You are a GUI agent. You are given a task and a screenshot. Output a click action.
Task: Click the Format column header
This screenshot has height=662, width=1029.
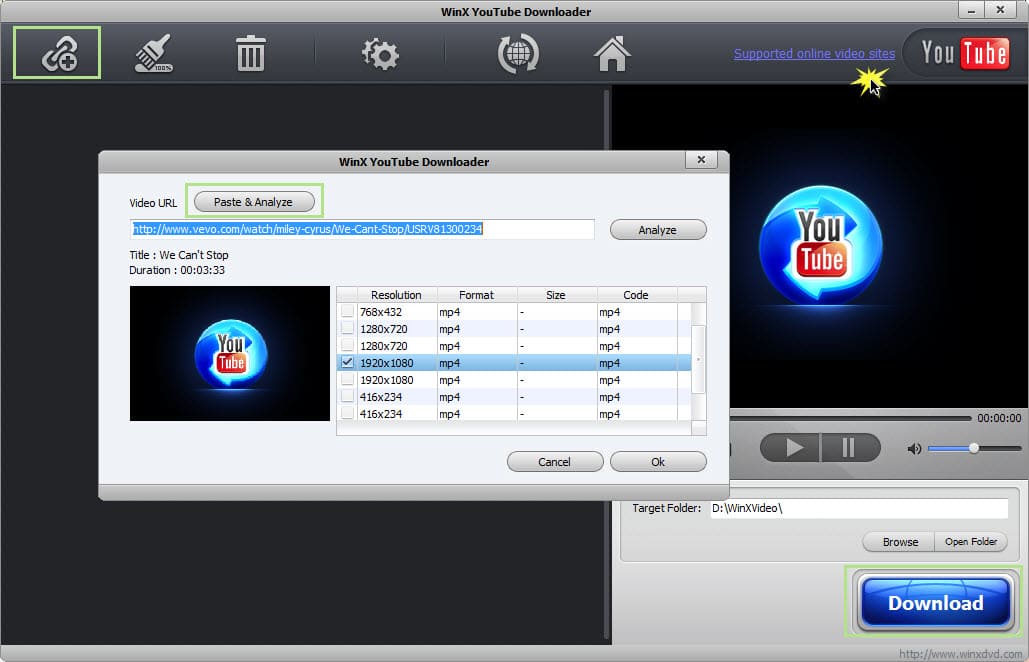coord(476,295)
